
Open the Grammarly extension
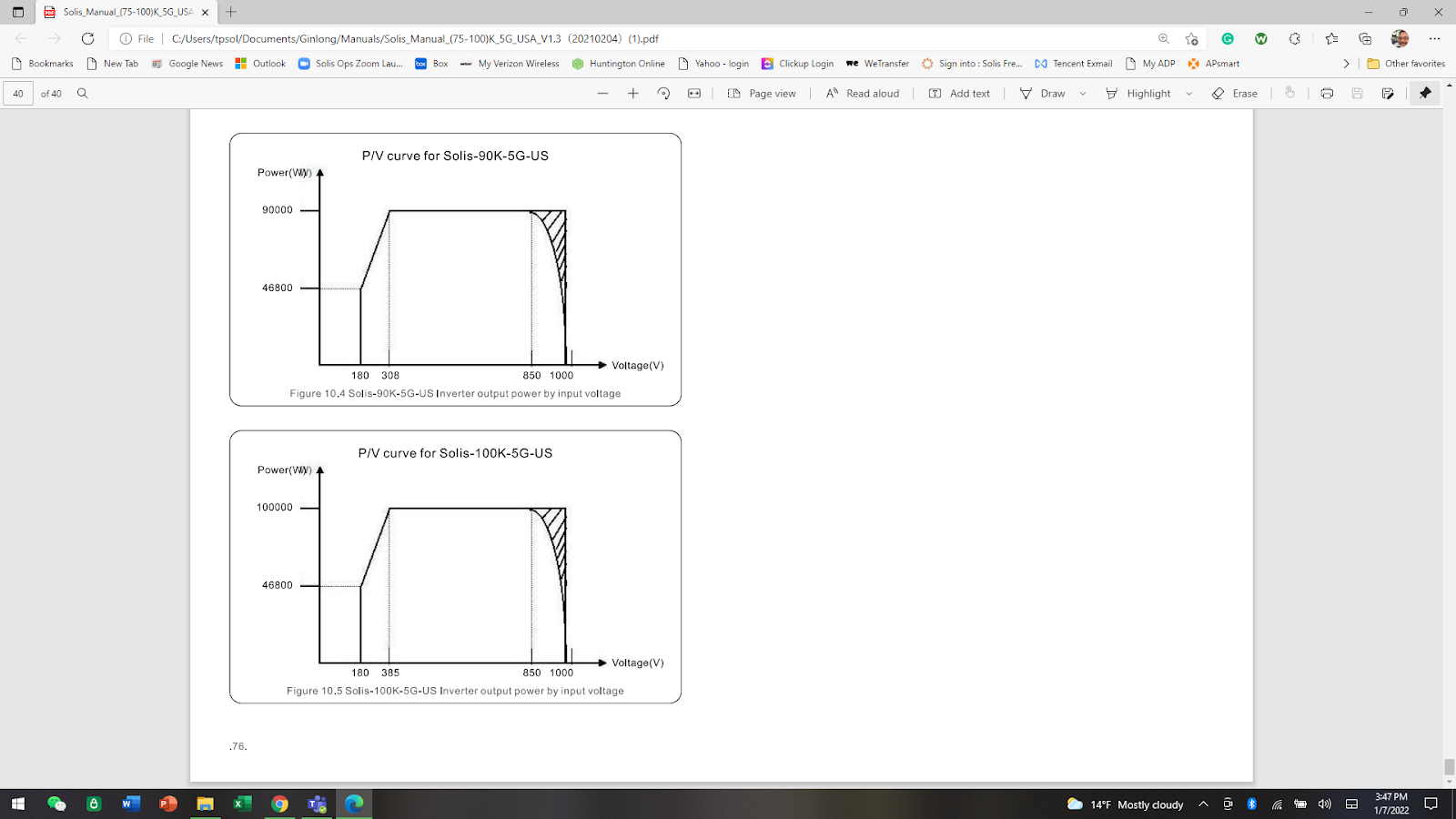pos(1228,38)
